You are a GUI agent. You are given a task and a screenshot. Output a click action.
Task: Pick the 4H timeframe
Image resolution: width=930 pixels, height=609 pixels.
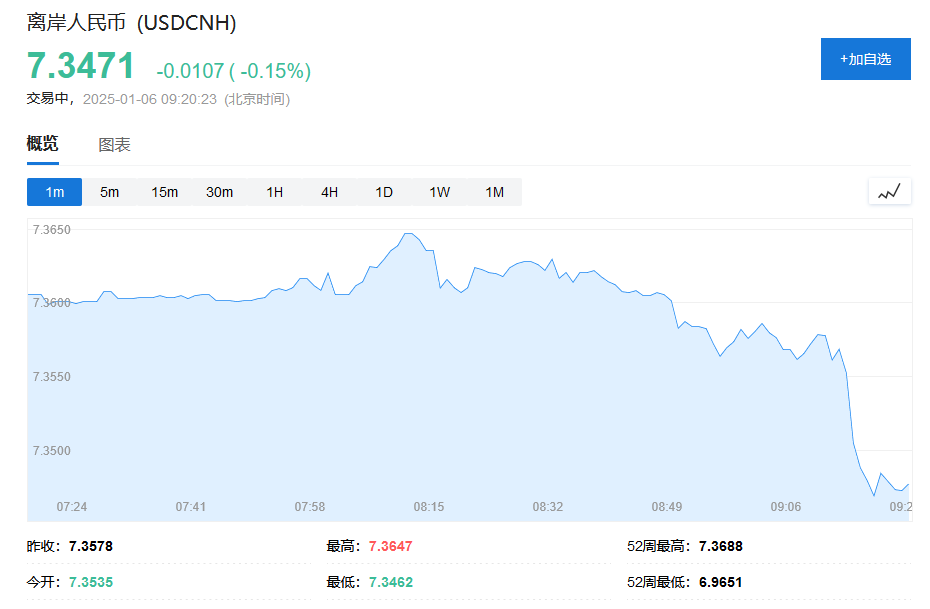(x=329, y=192)
